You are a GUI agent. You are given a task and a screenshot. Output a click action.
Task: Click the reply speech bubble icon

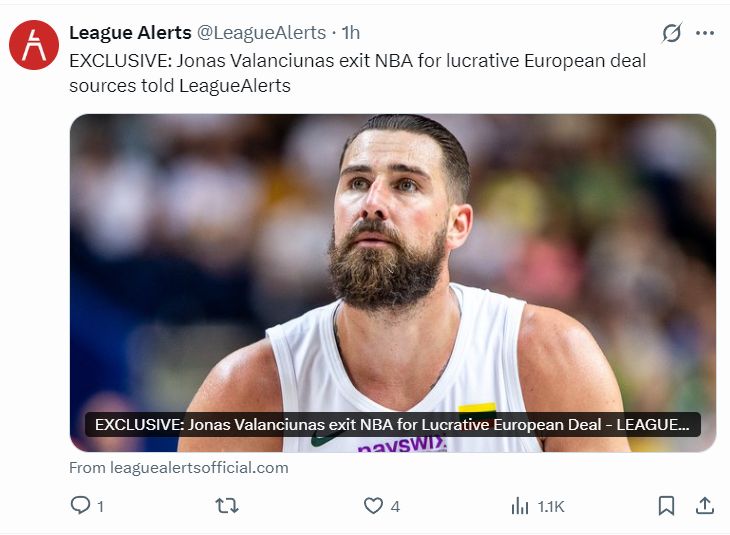click(80, 506)
